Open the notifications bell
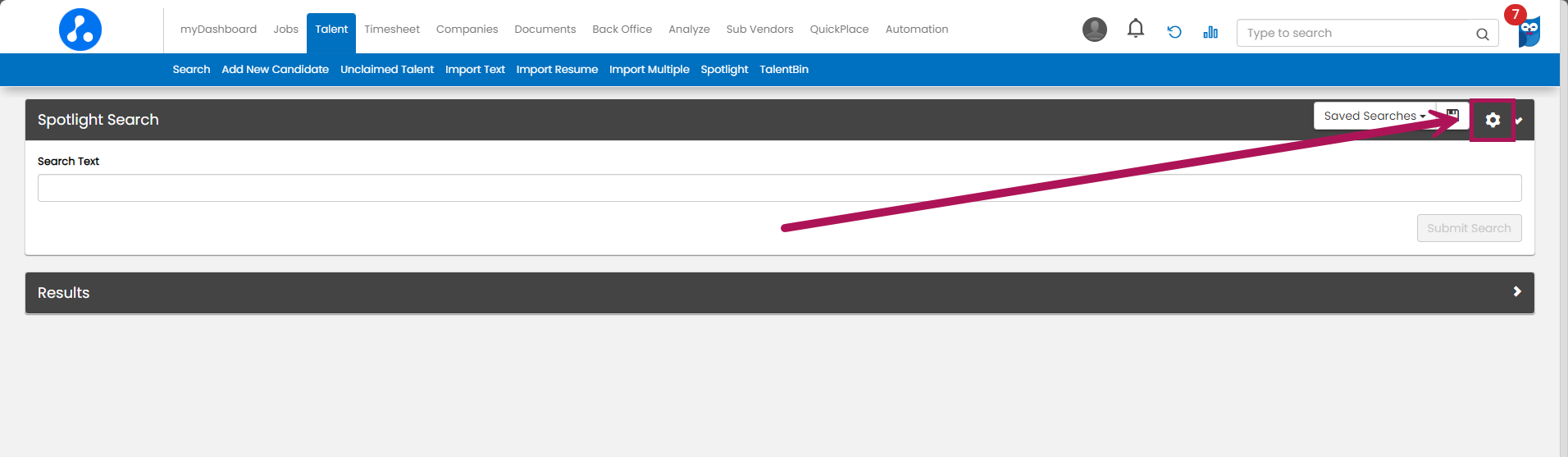The height and width of the screenshot is (457, 1568). coord(1136,30)
